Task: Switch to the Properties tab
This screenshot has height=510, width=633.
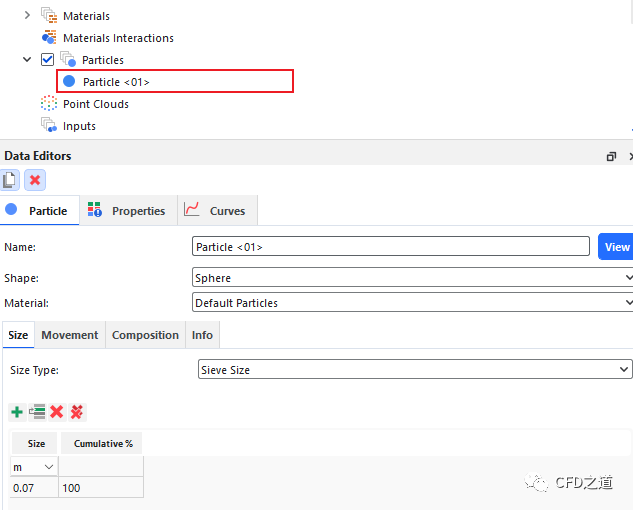Action: [x=127, y=211]
